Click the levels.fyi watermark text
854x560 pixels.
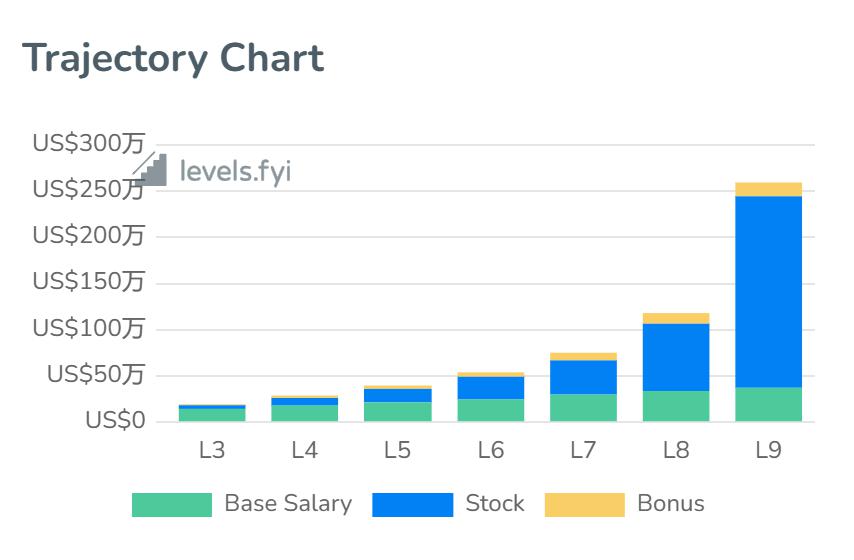pos(235,171)
